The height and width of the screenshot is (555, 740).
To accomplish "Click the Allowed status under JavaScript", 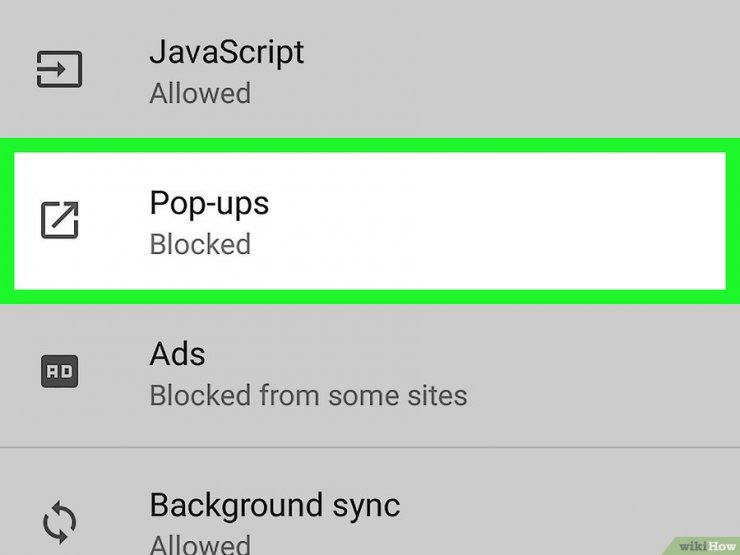I will pyautogui.click(x=200, y=93).
